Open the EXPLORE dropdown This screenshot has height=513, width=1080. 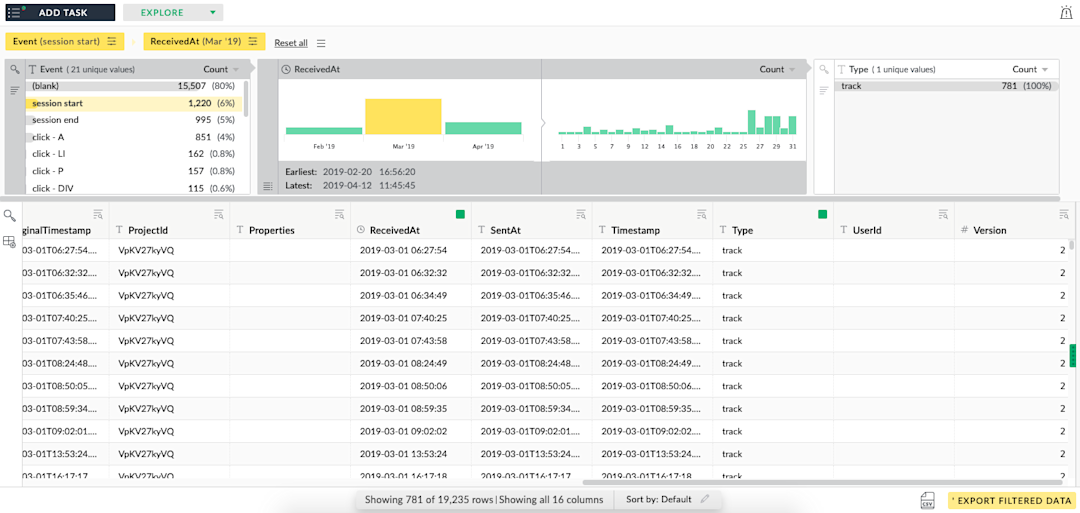pos(174,12)
